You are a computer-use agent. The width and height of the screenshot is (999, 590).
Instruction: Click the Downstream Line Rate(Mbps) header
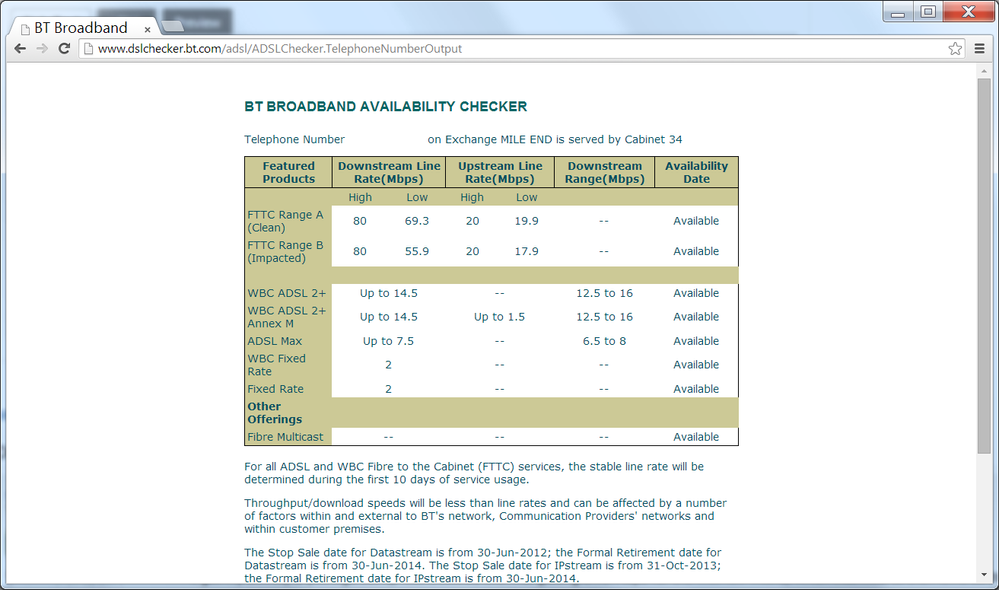[x=389, y=172]
